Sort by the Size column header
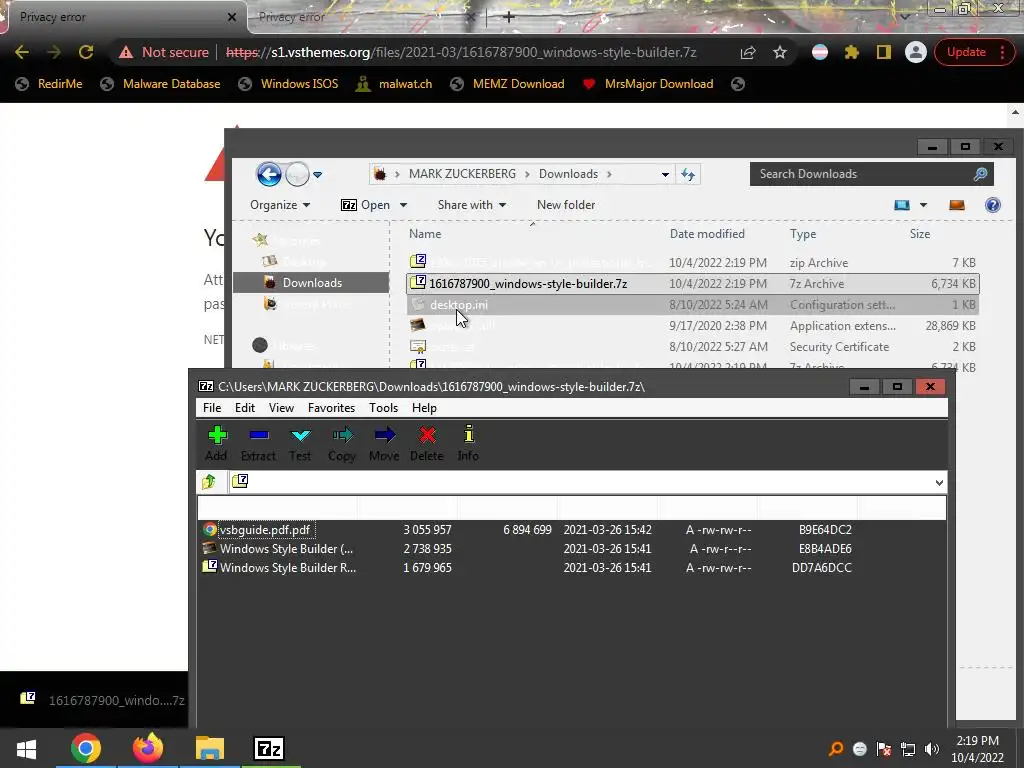This screenshot has height=768, width=1024. click(920, 234)
